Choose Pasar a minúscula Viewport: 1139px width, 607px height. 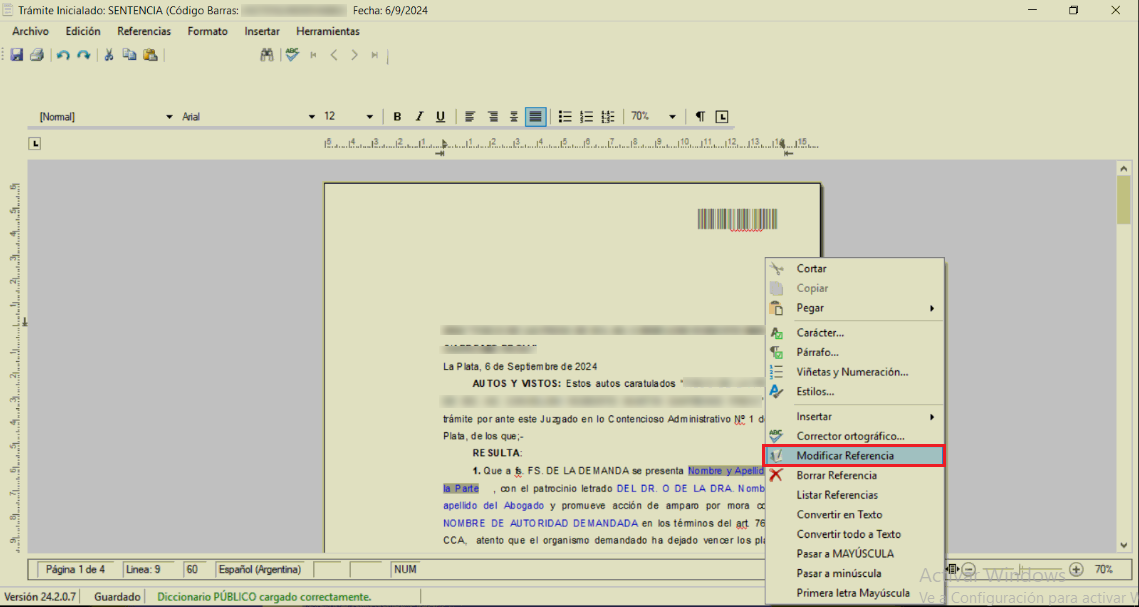(x=854, y=574)
